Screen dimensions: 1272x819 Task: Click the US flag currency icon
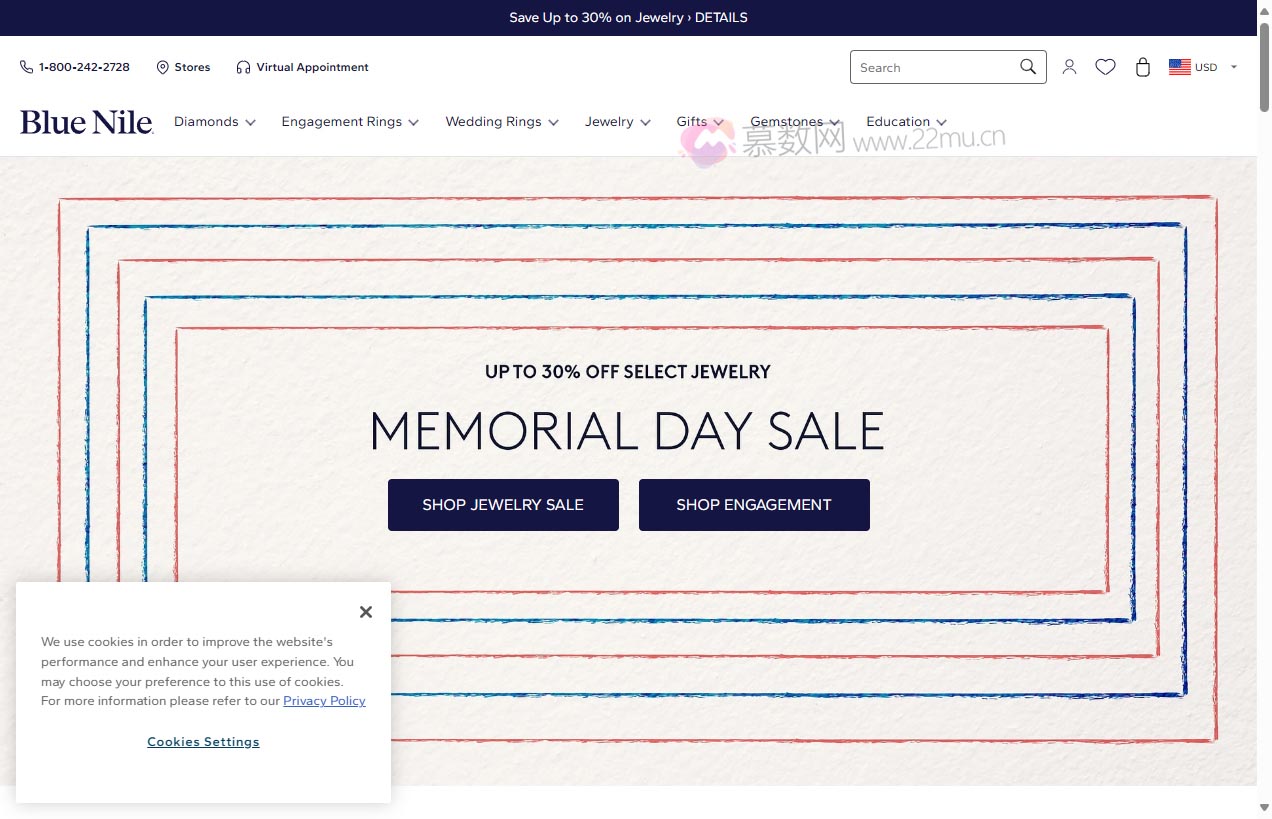coord(1179,67)
